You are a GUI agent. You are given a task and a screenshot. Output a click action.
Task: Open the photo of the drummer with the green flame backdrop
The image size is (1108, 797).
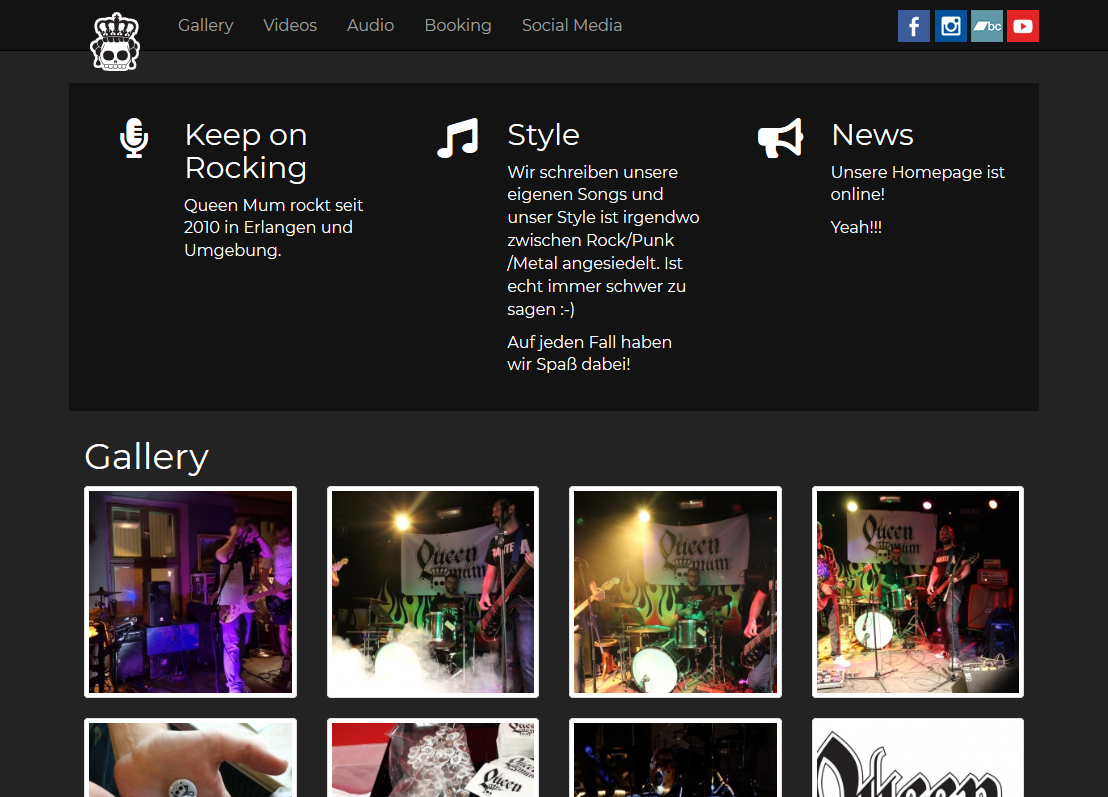[676, 592]
